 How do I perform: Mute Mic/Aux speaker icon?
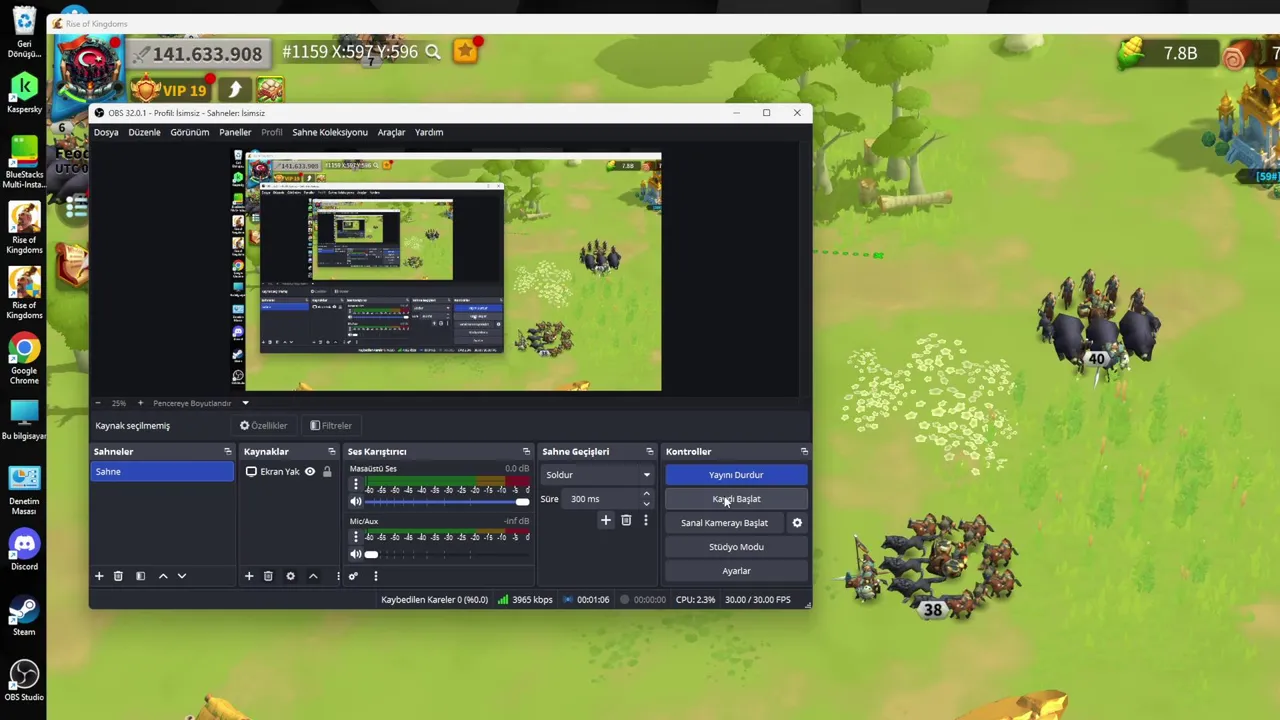tap(355, 554)
